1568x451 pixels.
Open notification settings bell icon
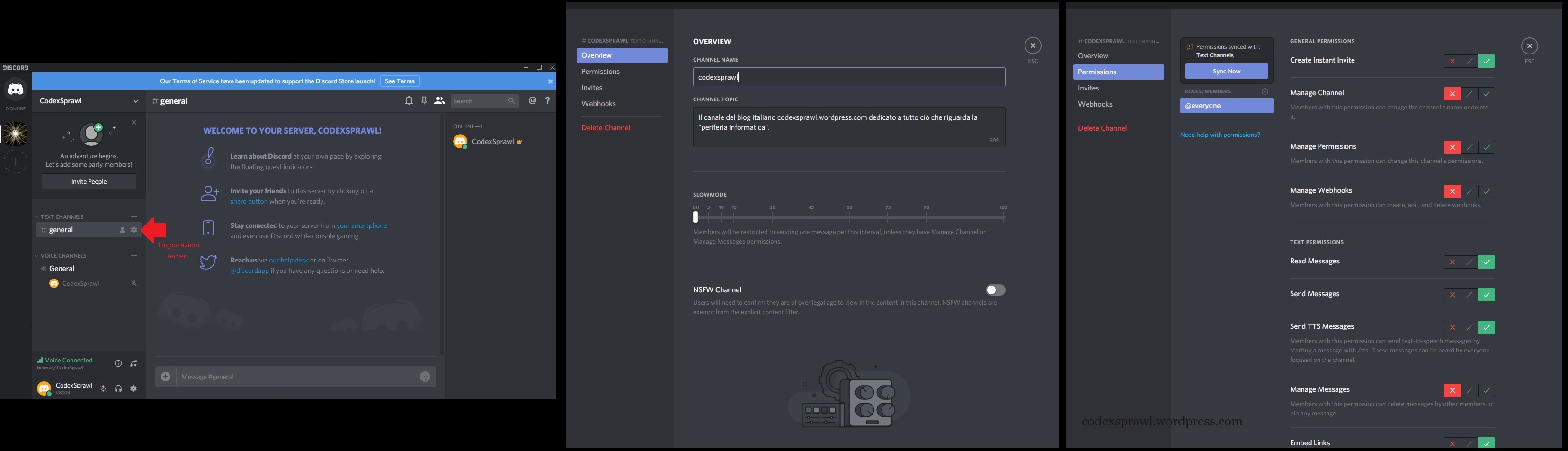click(x=409, y=100)
